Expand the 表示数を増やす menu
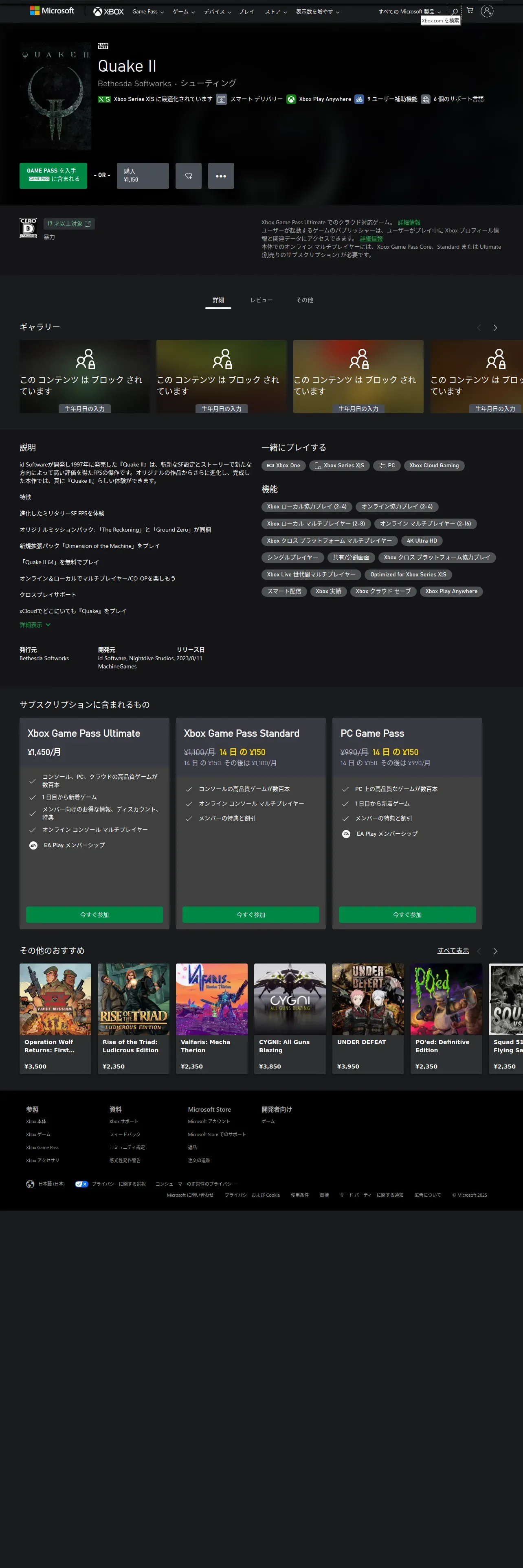The image size is (523, 1568). click(x=318, y=11)
